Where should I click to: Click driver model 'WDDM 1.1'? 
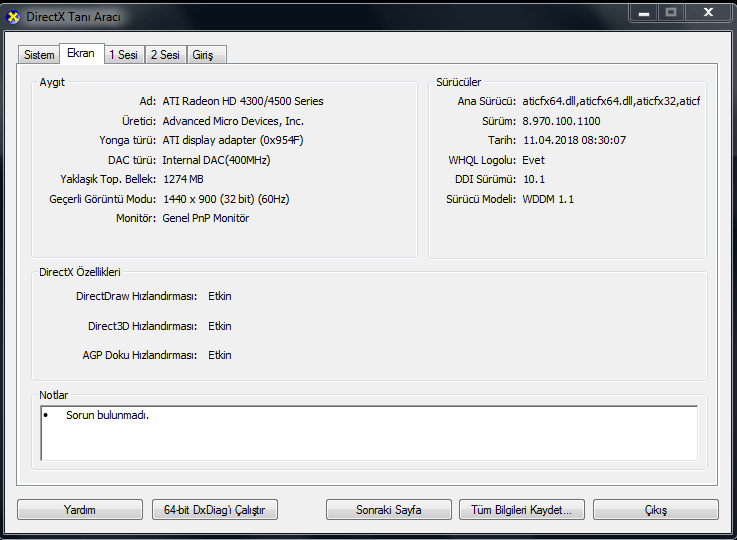[548, 199]
